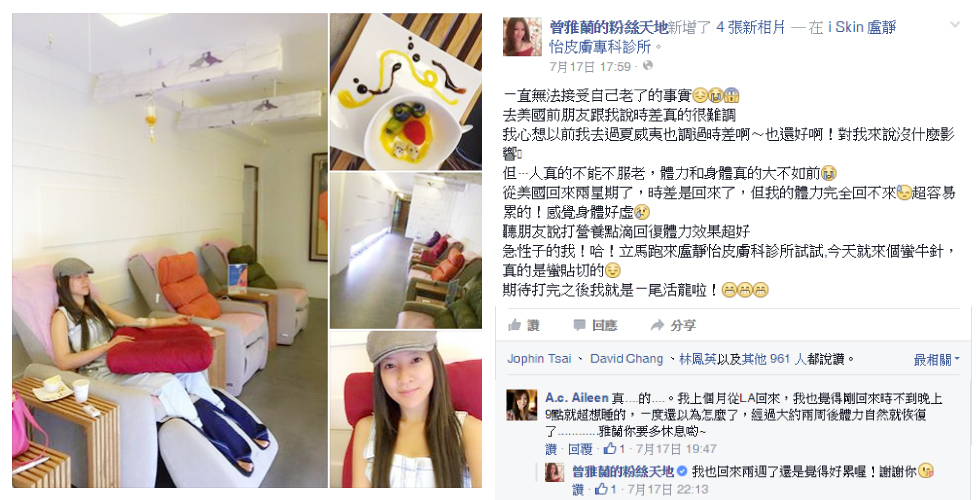Click the like count thumb icon on Aileen's comment

[609, 448]
